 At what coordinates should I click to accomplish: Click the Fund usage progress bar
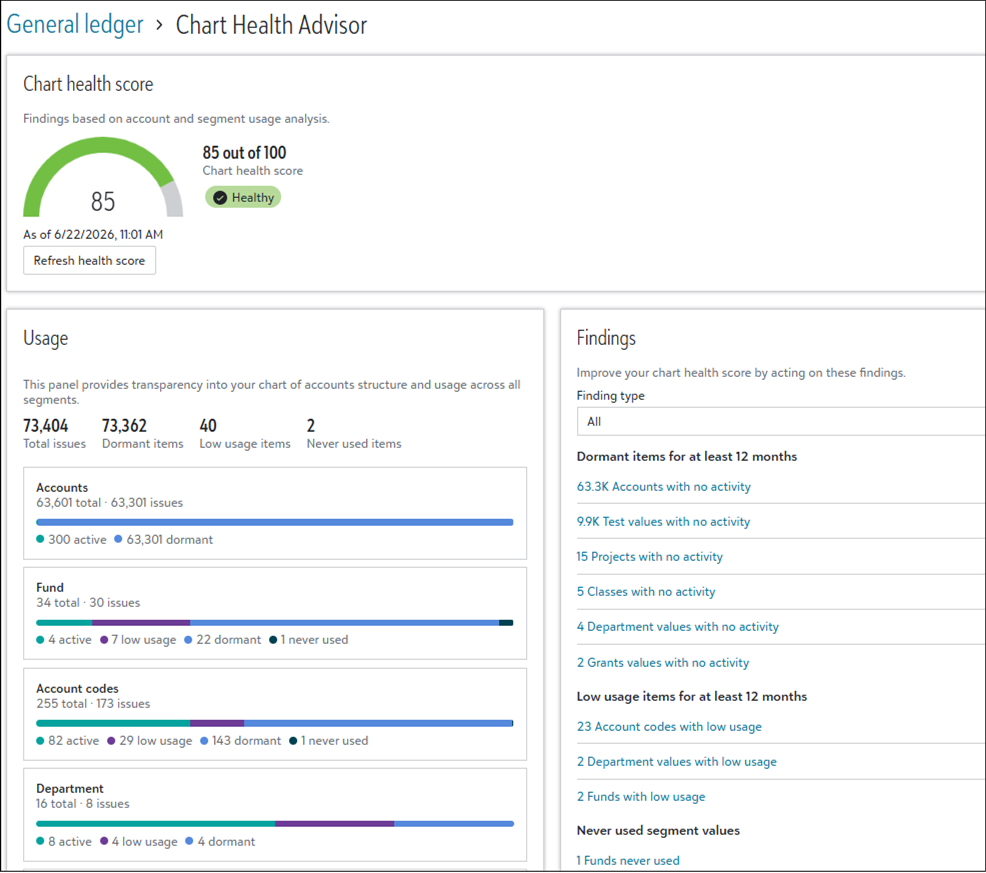[x=275, y=623]
